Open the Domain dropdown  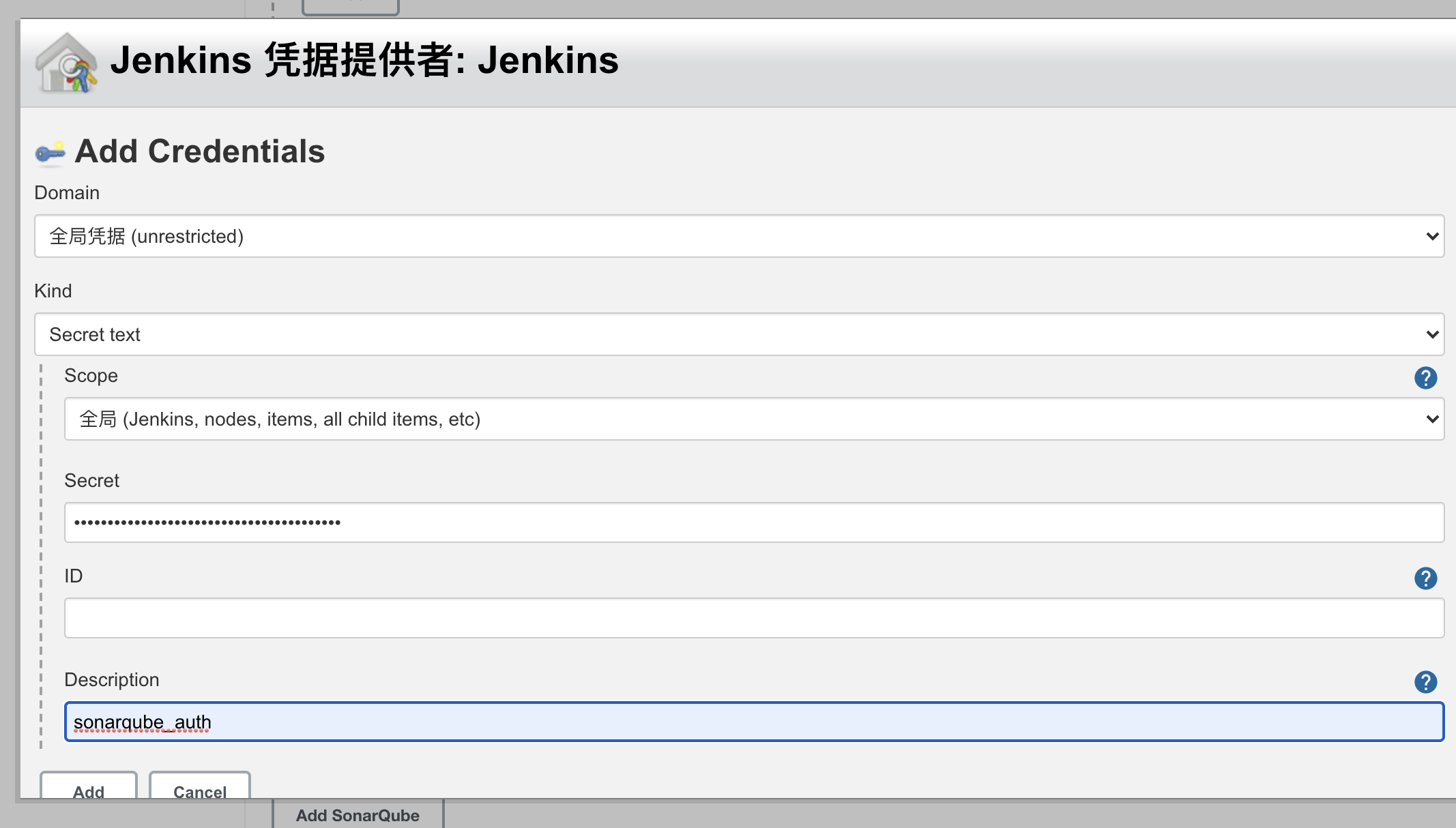[x=739, y=236]
